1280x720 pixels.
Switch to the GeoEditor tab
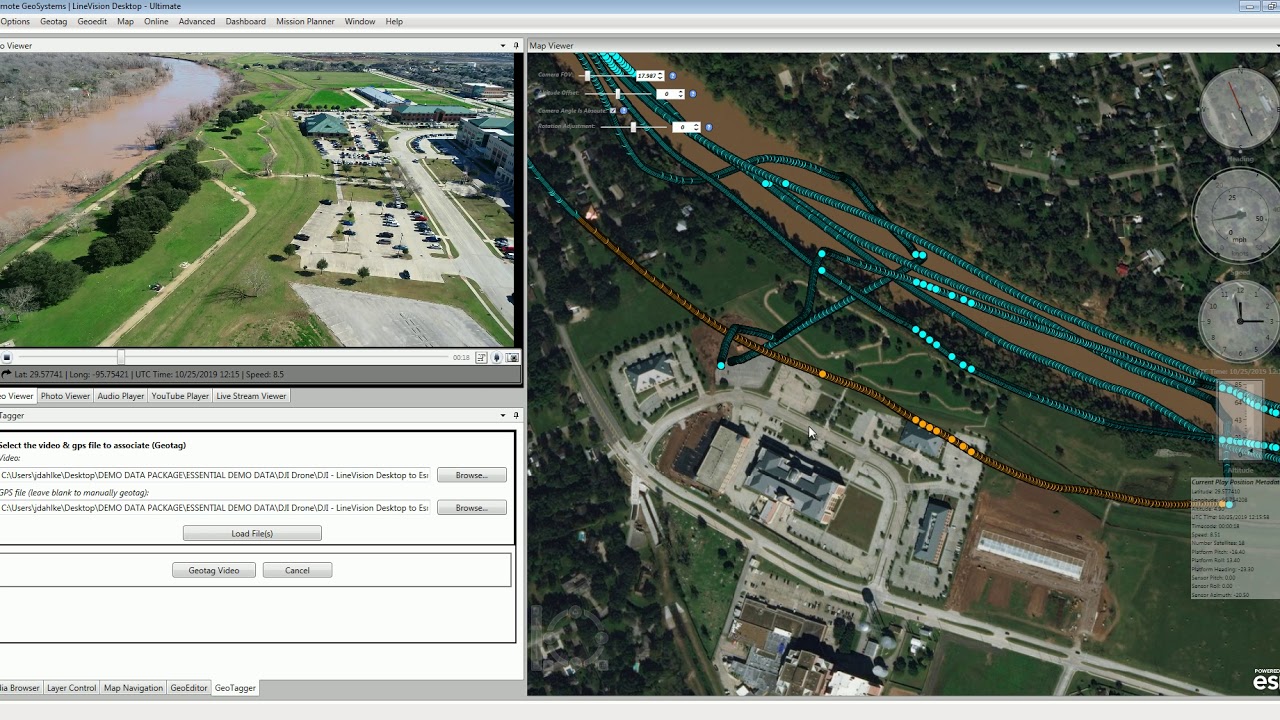click(x=189, y=688)
